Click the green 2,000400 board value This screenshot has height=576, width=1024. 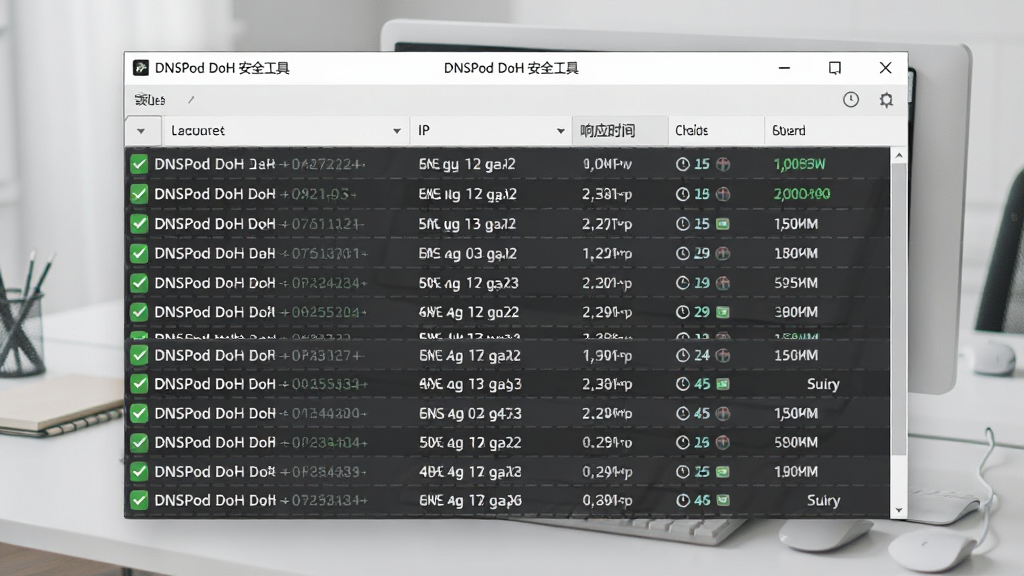coord(802,194)
